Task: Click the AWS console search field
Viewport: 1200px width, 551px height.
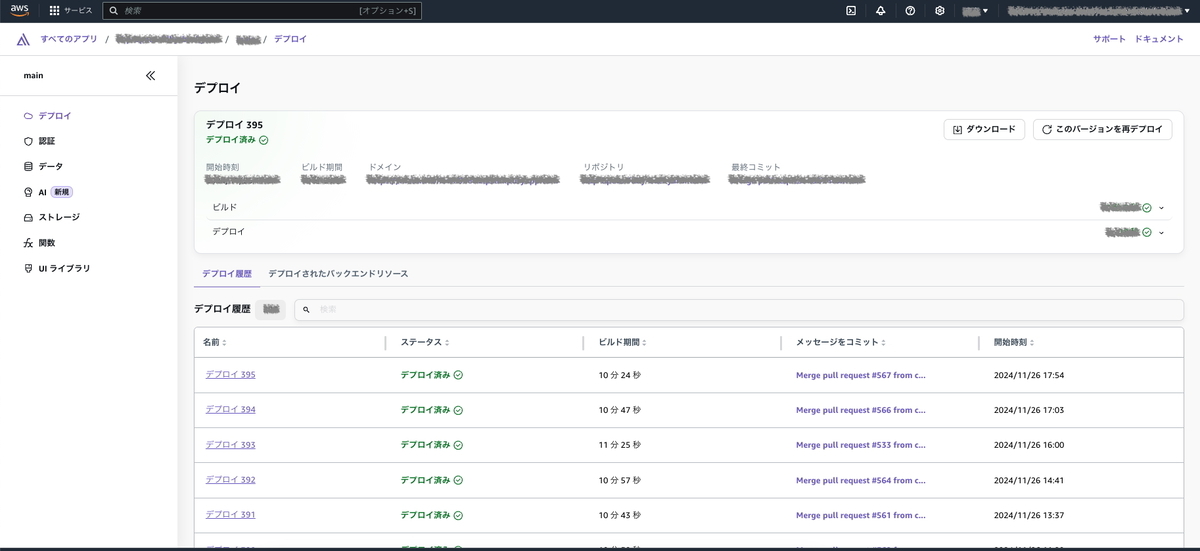Action: click(x=262, y=10)
